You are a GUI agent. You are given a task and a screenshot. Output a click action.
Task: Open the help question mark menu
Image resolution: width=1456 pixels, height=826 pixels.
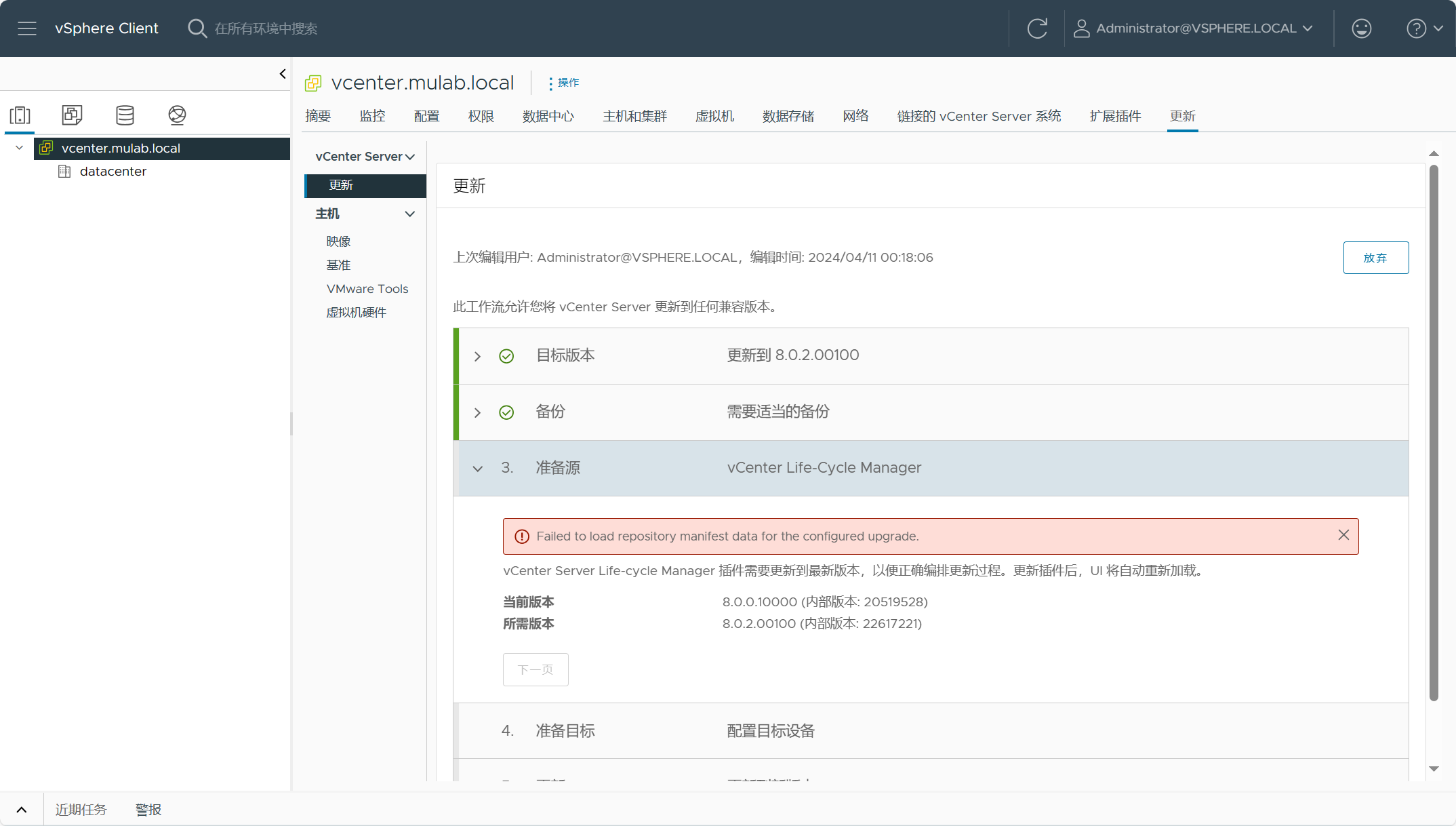coord(1424,28)
